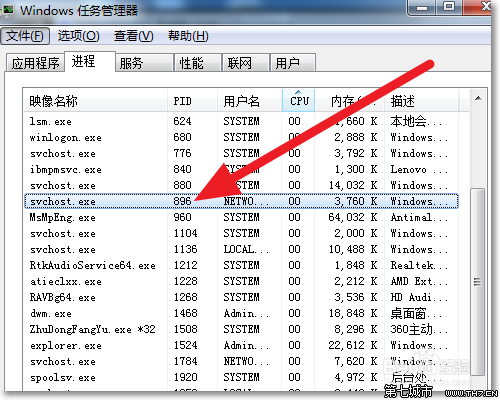Click memory value 64,032 K
Screen dimensions: 500x400
[x=353, y=217]
